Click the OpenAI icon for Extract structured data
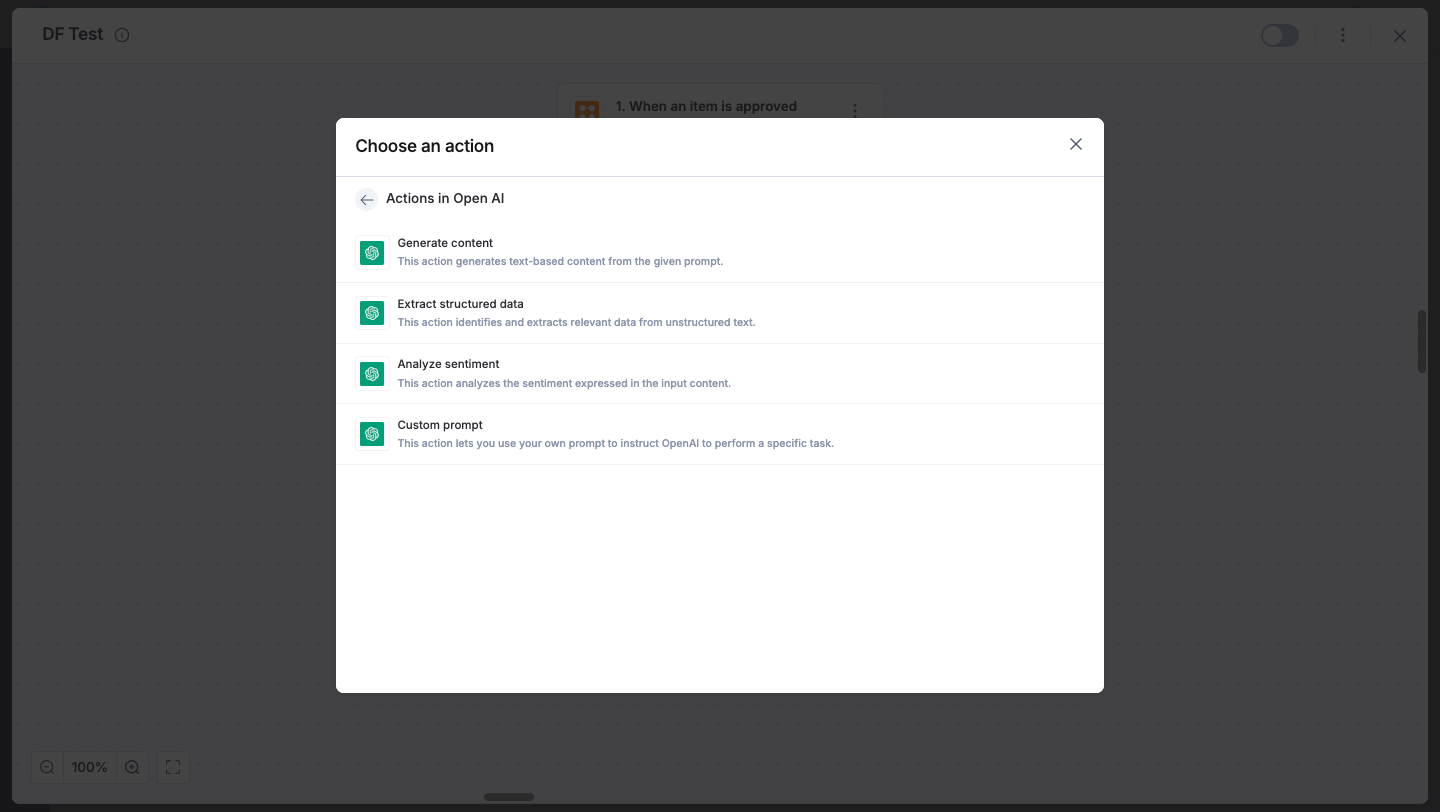The height and width of the screenshot is (812, 1440). pyautogui.click(x=372, y=313)
